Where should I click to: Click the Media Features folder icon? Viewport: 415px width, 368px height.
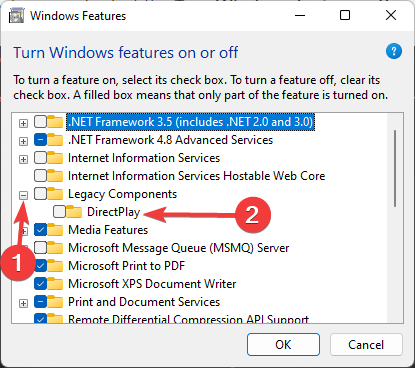coord(55,230)
